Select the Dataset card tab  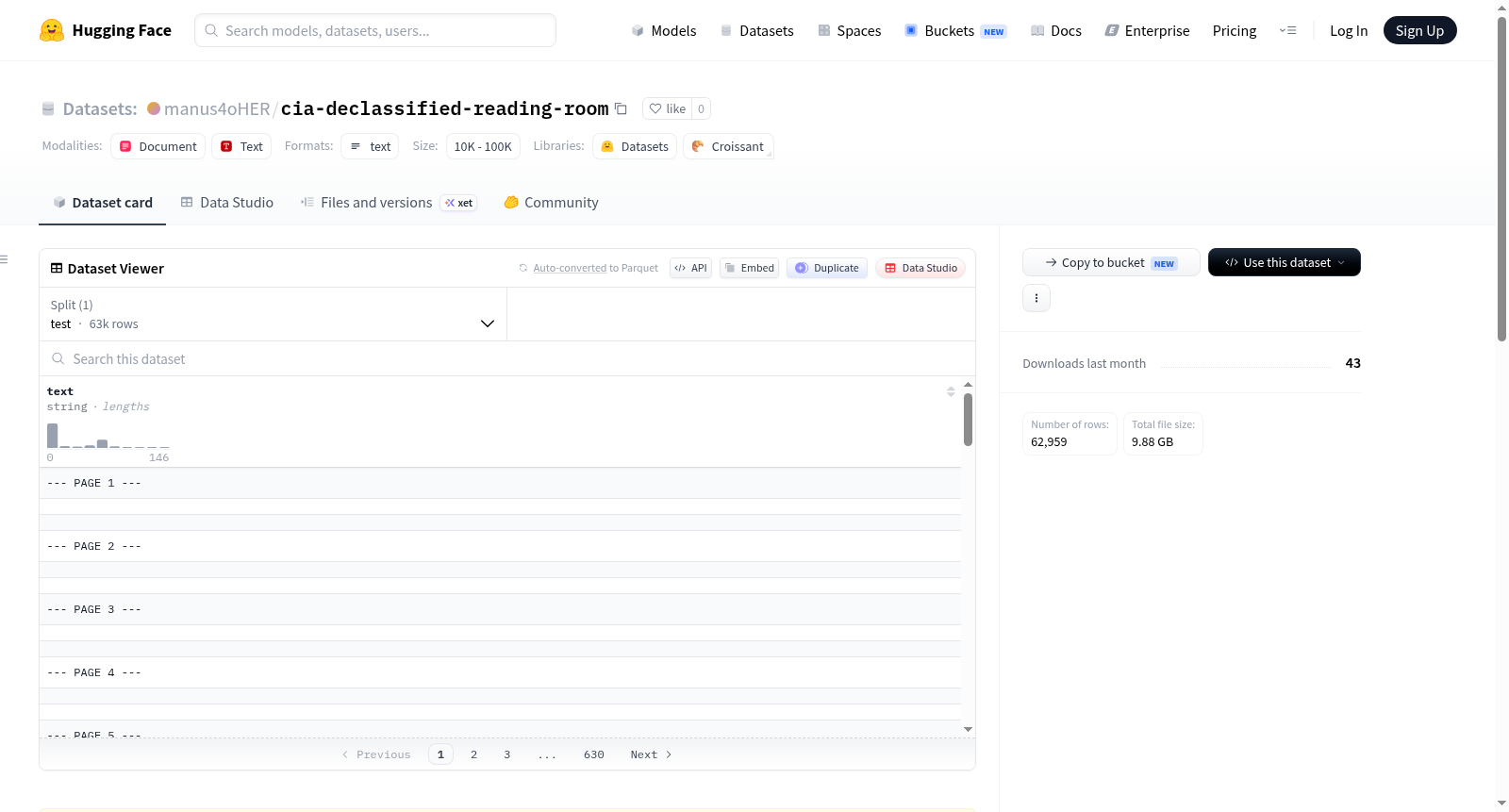click(102, 202)
